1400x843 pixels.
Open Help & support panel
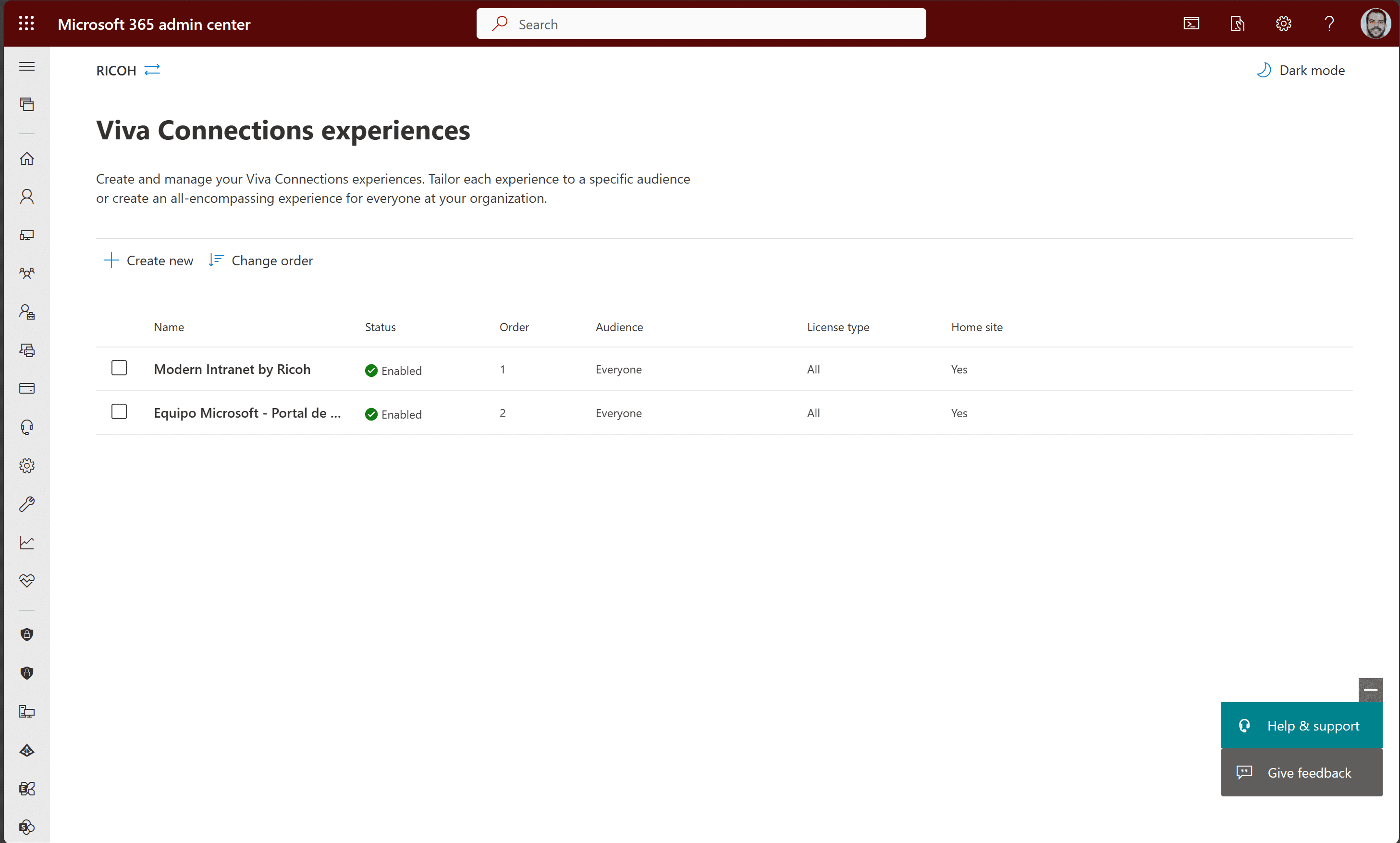(x=1301, y=726)
